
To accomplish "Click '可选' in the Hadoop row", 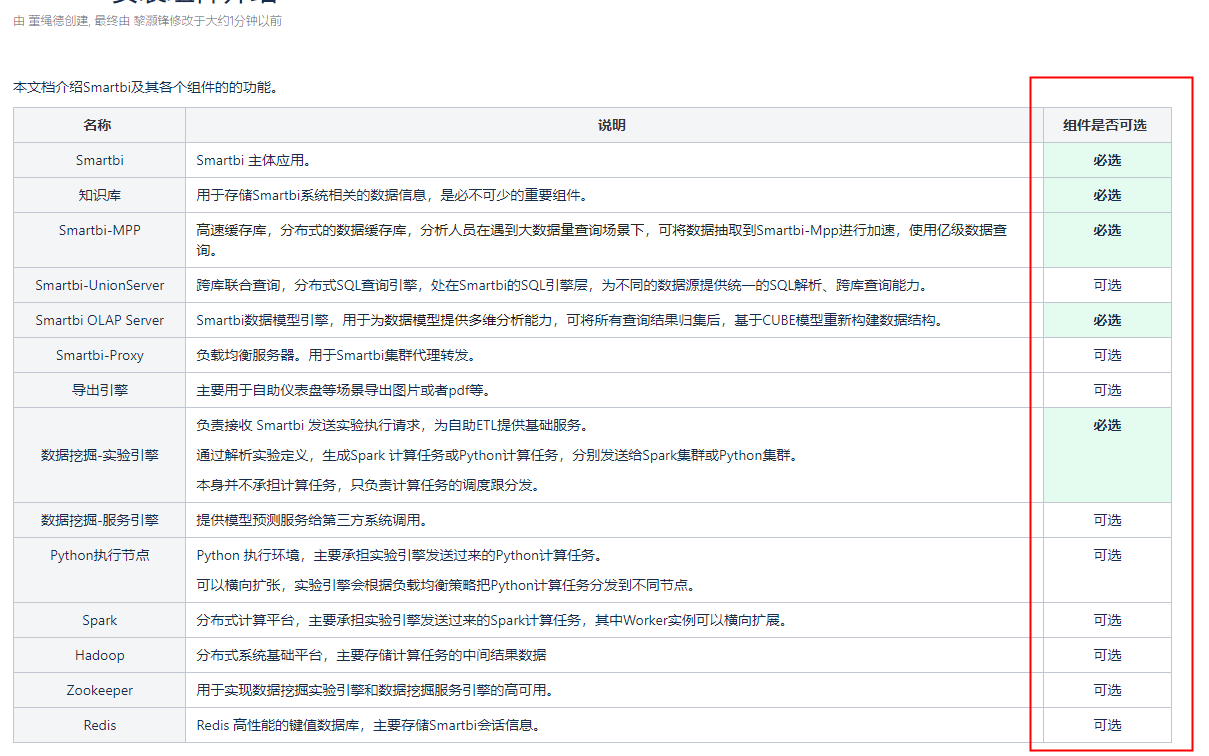I will coord(1107,655).
